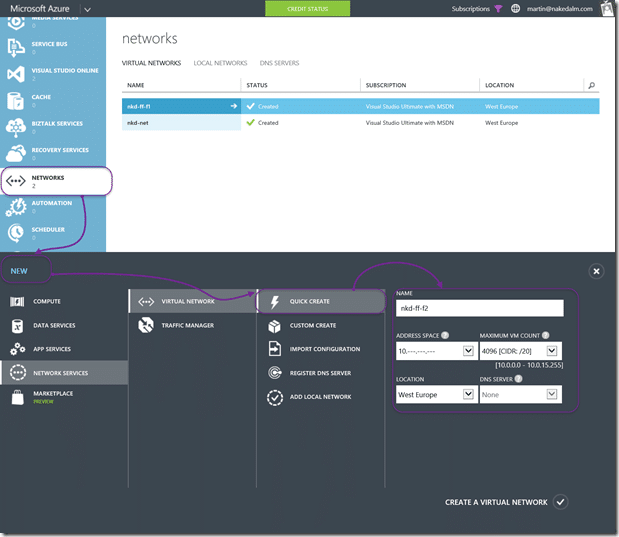Click the Quick Create lightning icon

[x=275, y=302]
